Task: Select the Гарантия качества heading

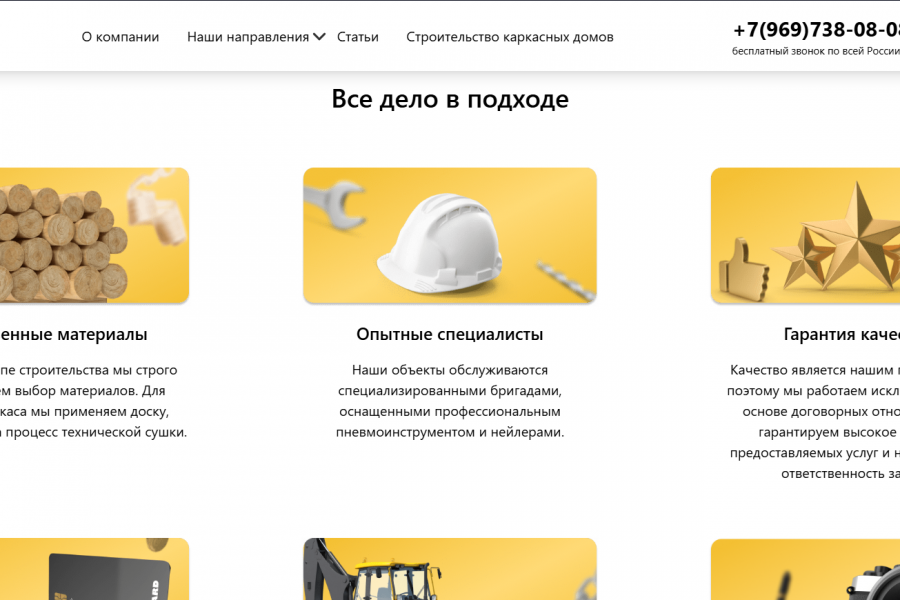Action: pos(841,334)
